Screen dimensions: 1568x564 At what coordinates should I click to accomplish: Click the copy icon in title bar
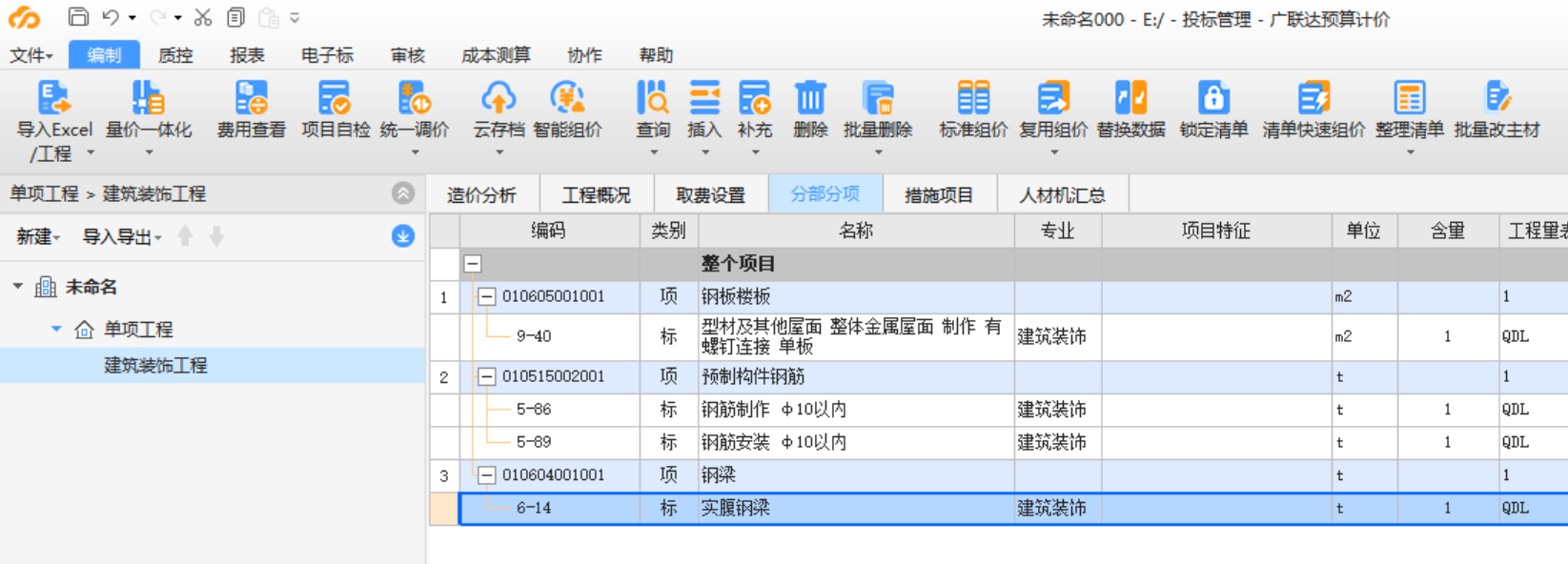click(235, 17)
